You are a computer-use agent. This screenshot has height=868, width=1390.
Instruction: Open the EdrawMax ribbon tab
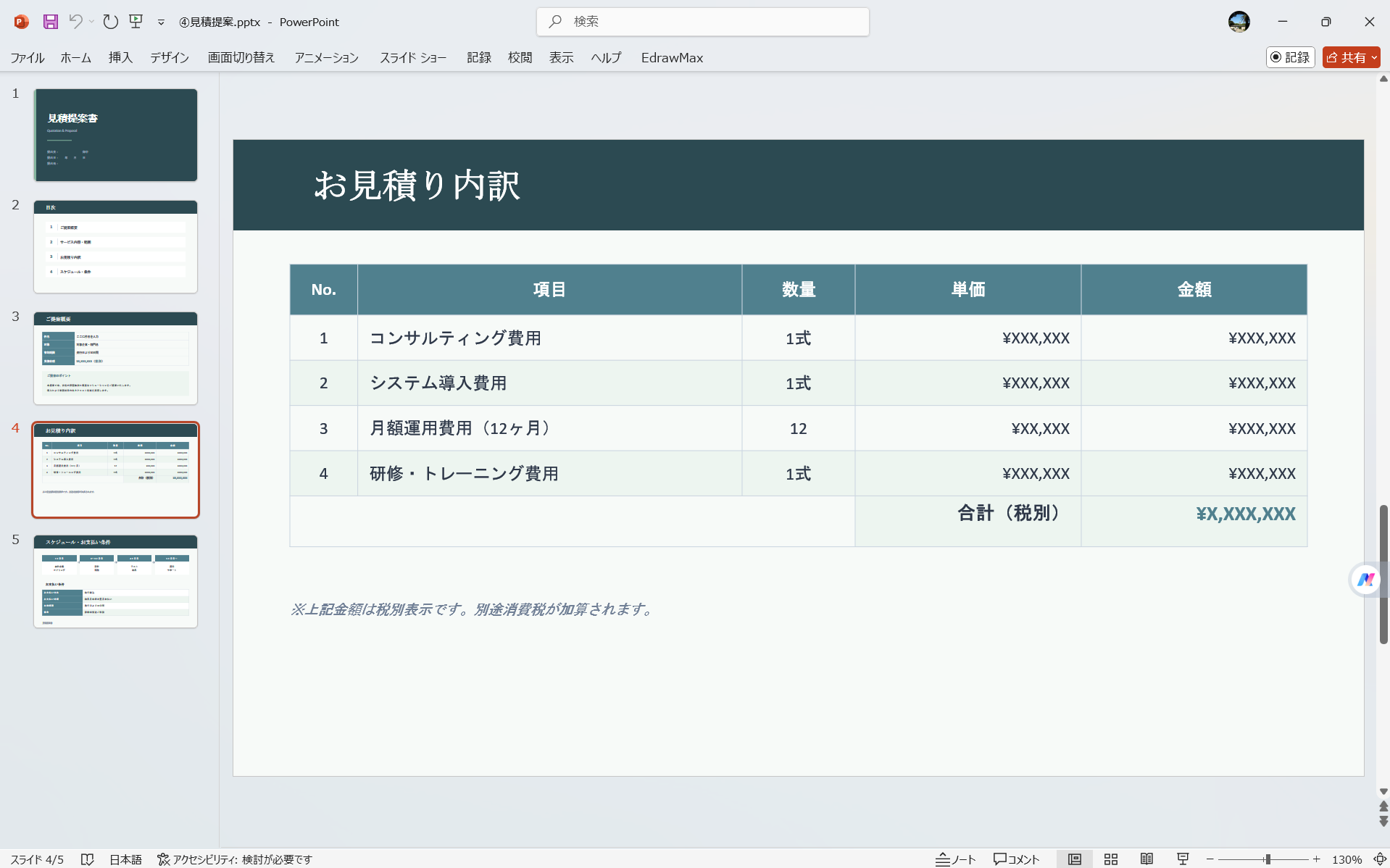[672, 57]
